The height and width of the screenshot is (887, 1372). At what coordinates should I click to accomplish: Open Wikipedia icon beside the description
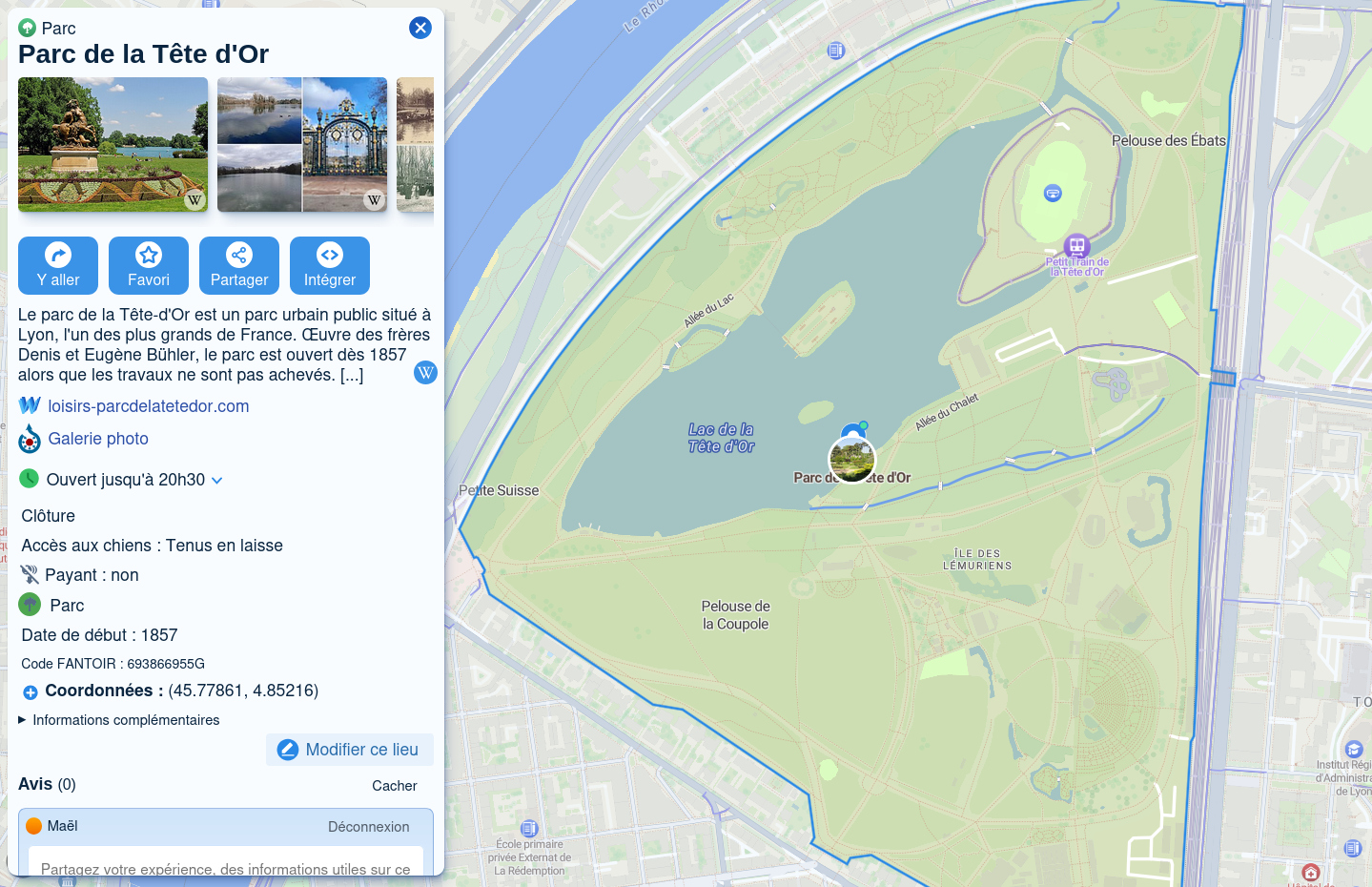pos(425,372)
